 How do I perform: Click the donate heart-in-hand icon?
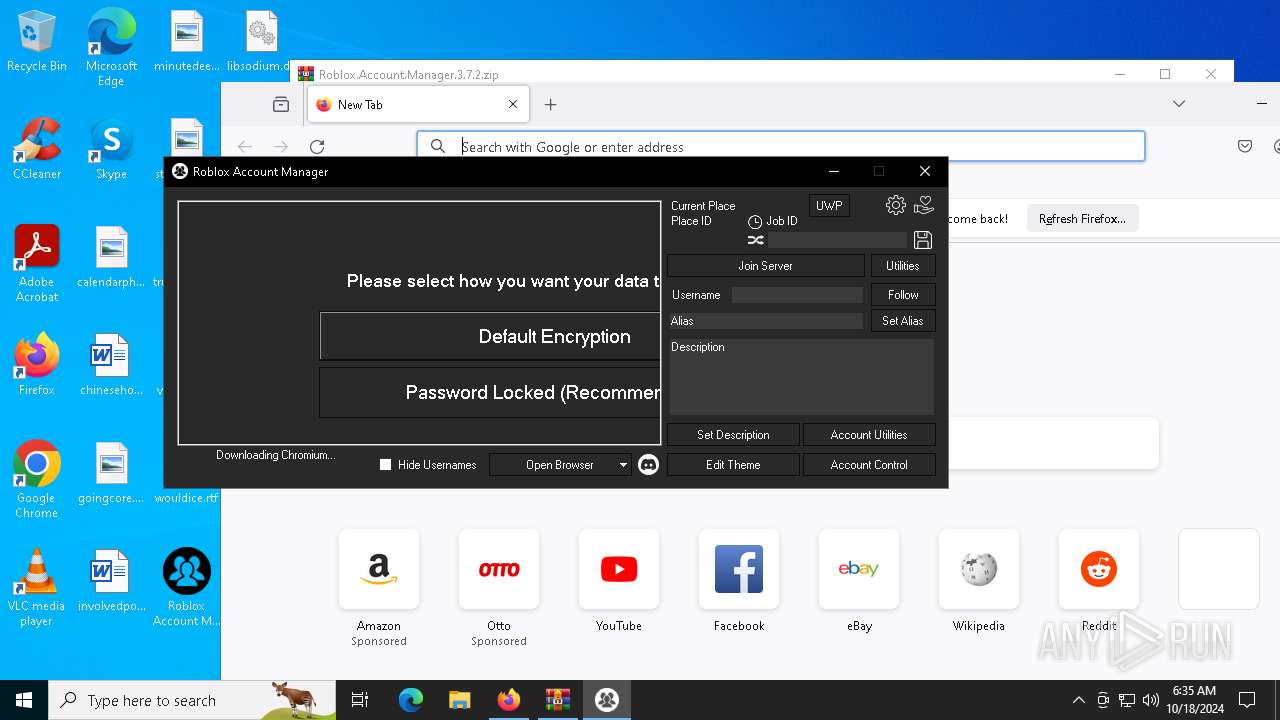point(924,205)
